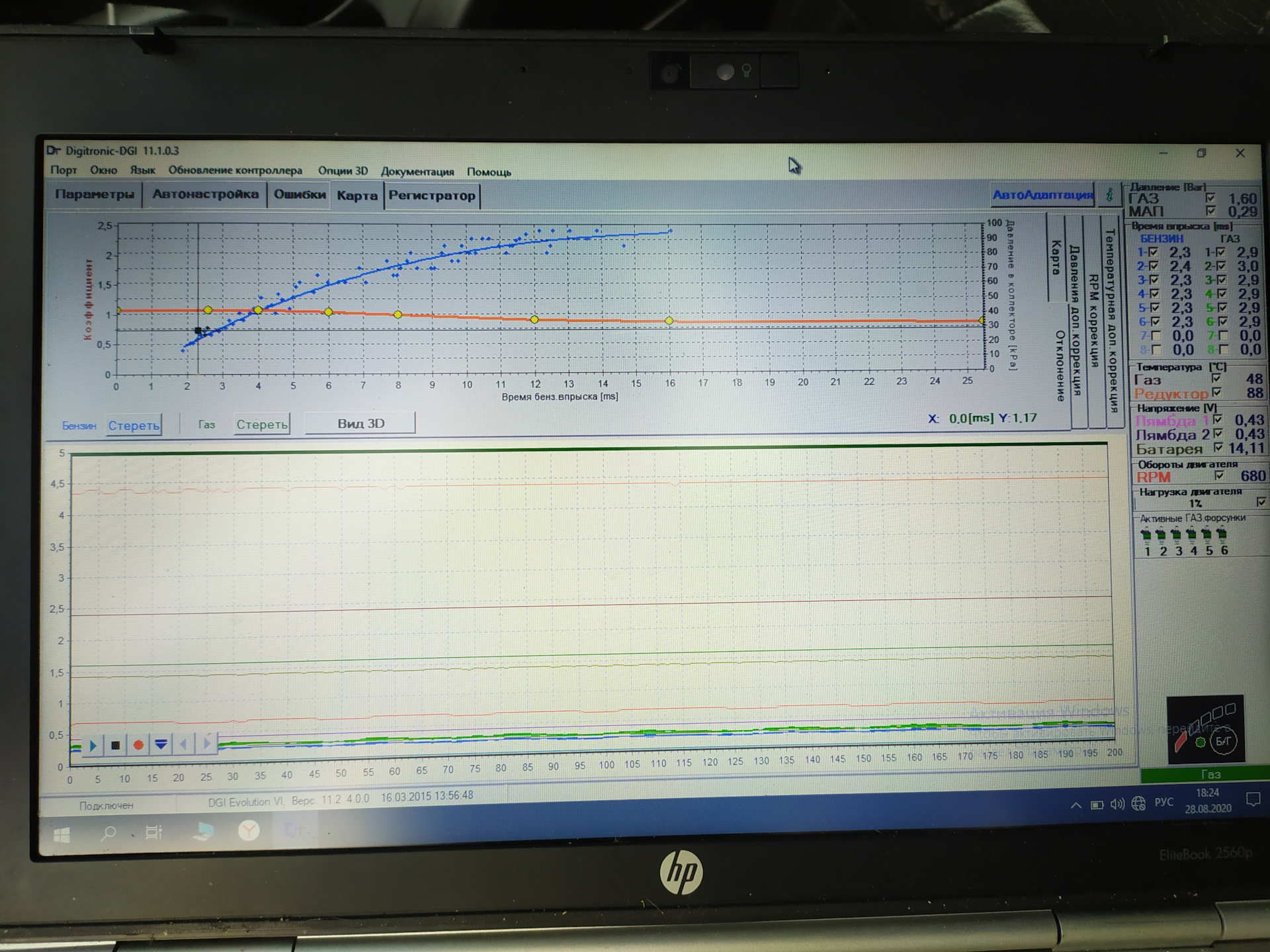The image size is (1270, 952).
Task: Toggle gas injector 2 checkbox
Action: 1220,266
